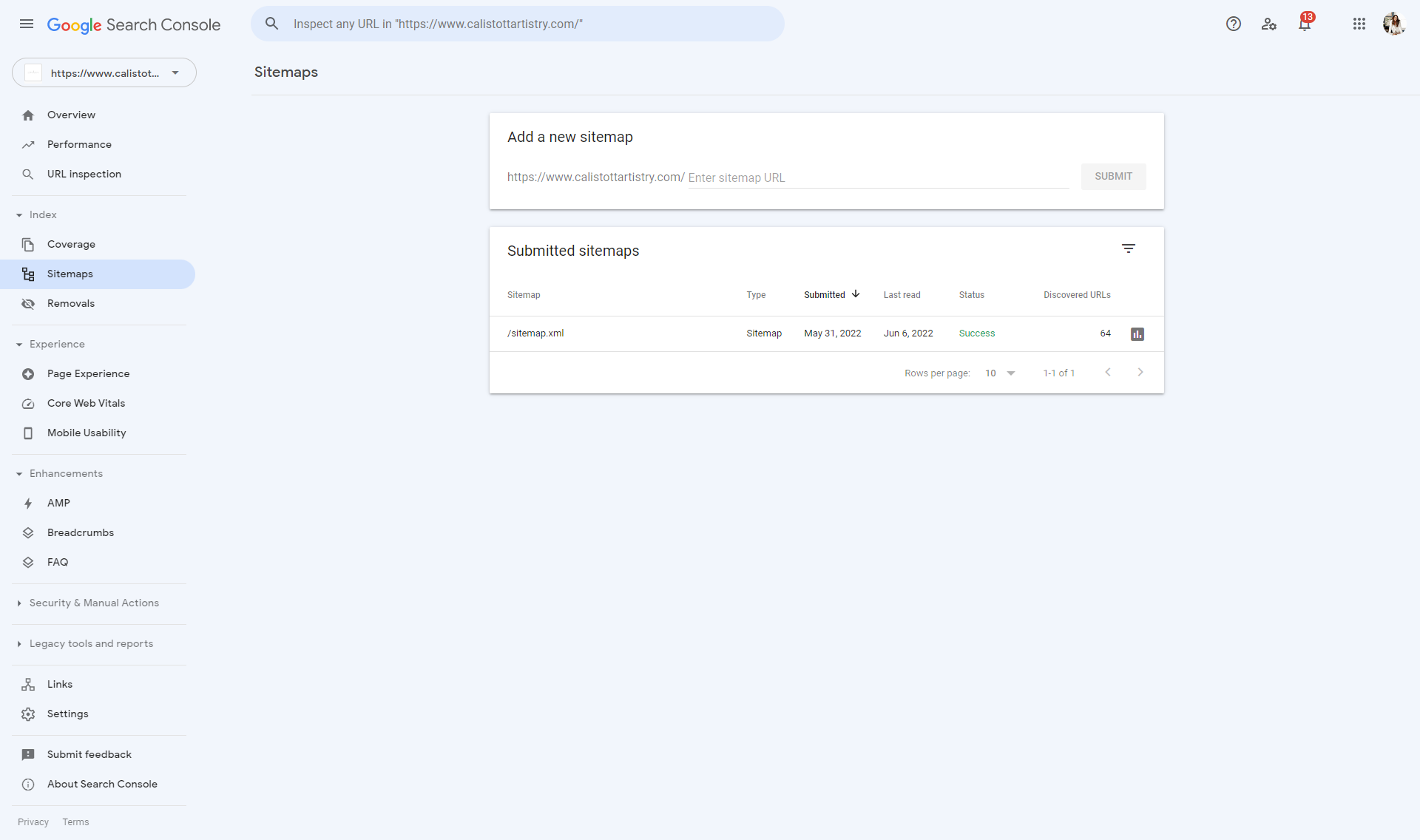This screenshot has width=1420, height=840.
Task: Open the Rows per page dropdown
Action: (1001, 373)
